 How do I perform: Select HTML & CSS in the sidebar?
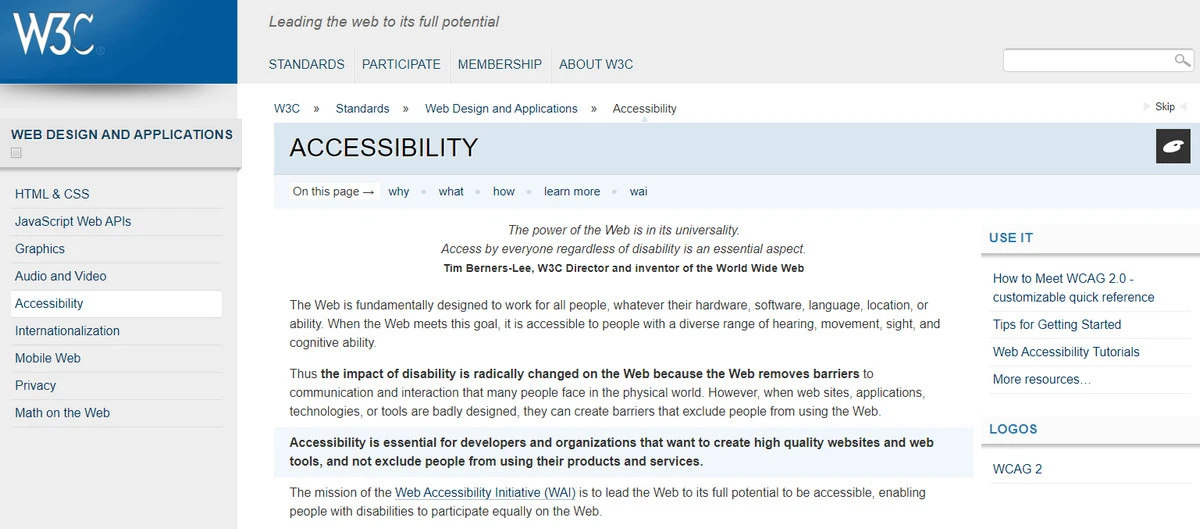(52, 194)
